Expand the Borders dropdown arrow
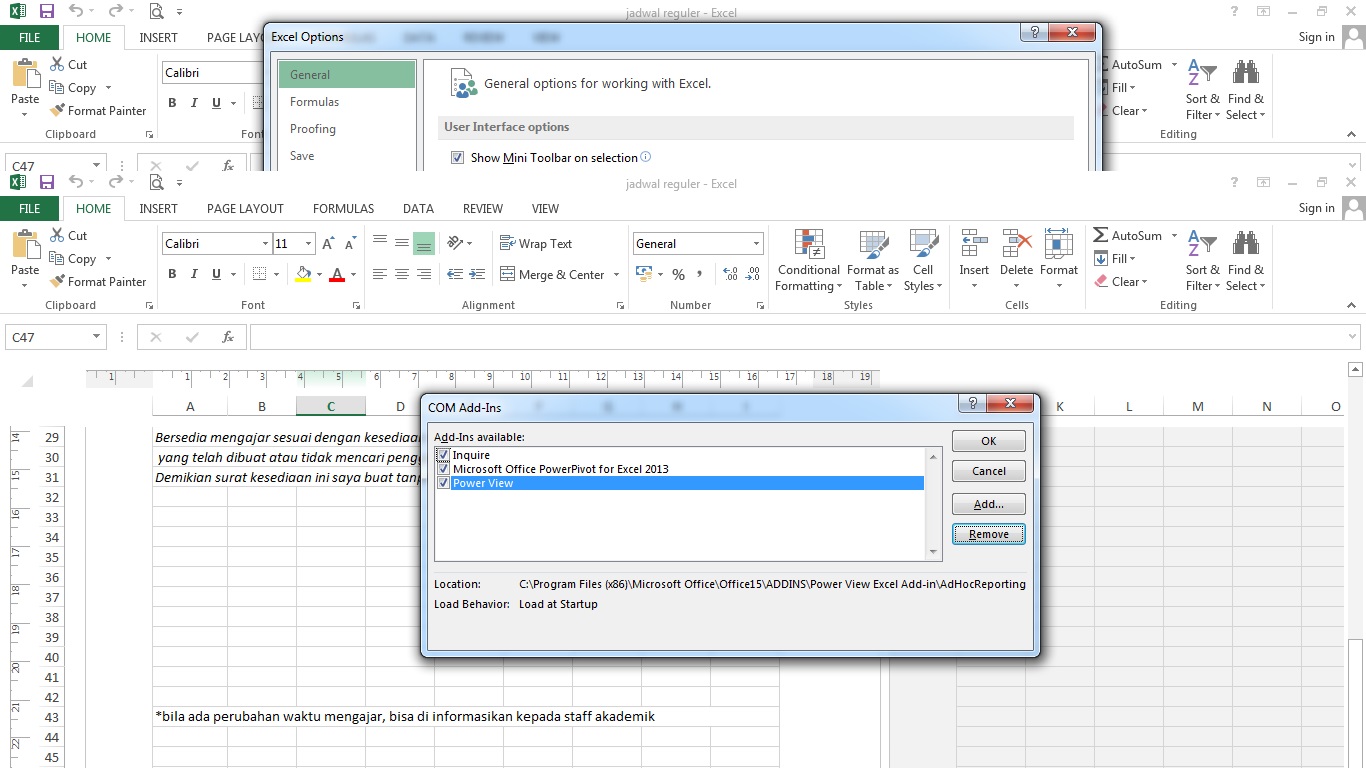 (277, 275)
